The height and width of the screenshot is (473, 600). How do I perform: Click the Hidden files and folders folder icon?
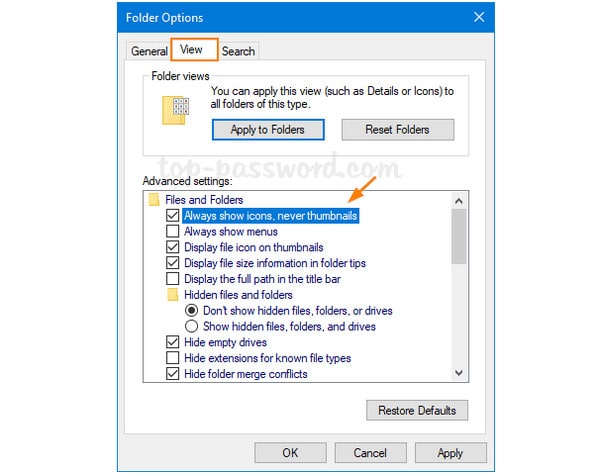(173, 294)
